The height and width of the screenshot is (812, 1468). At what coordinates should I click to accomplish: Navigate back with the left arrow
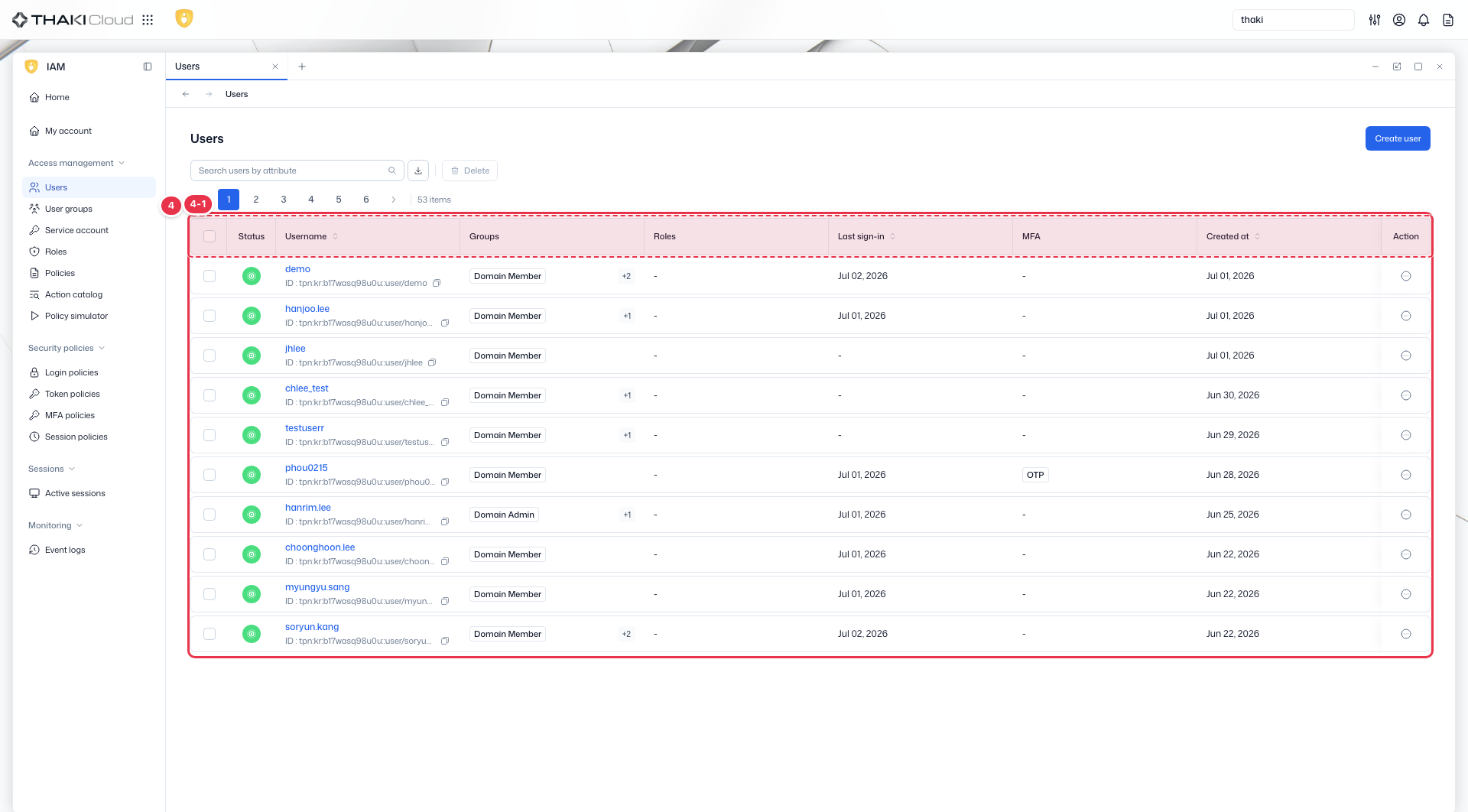[186, 94]
